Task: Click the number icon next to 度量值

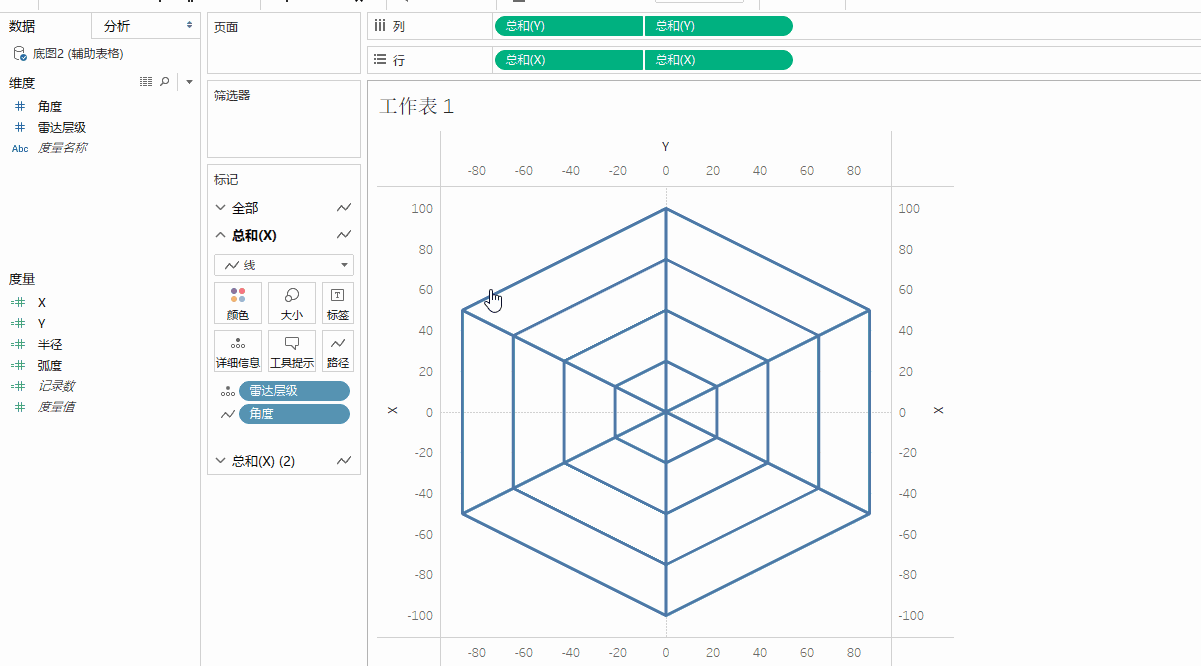Action: point(20,407)
